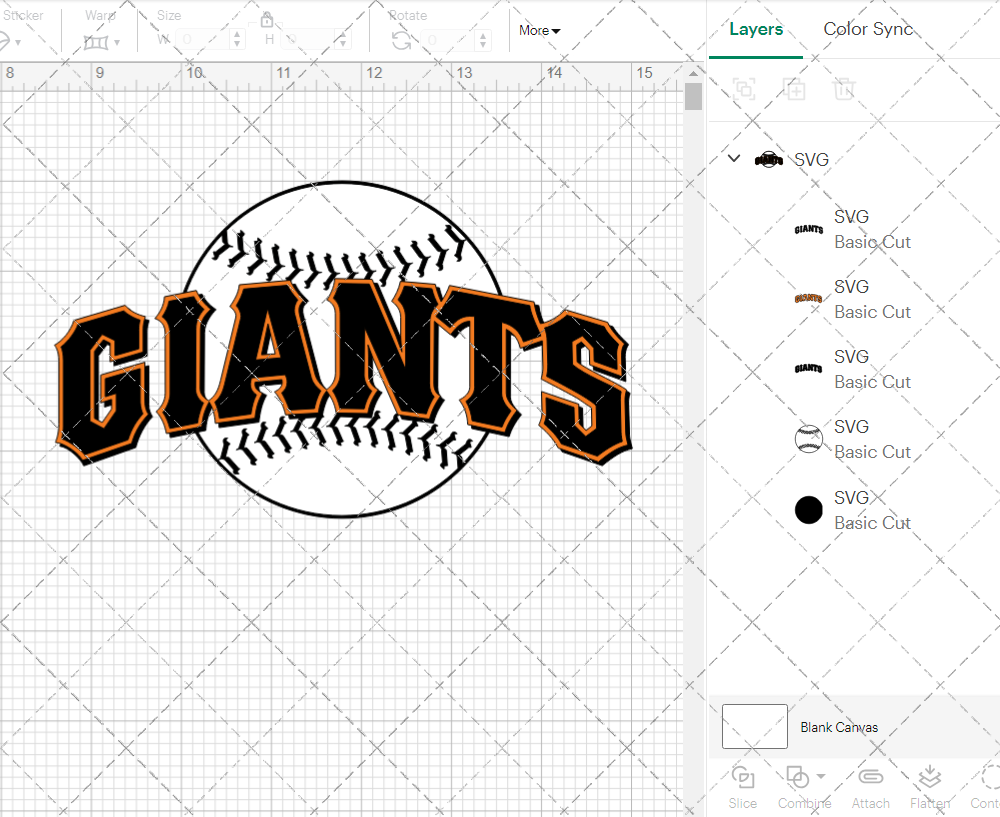
Task: Open the Combine dropdown arrow
Action: point(821,776)
